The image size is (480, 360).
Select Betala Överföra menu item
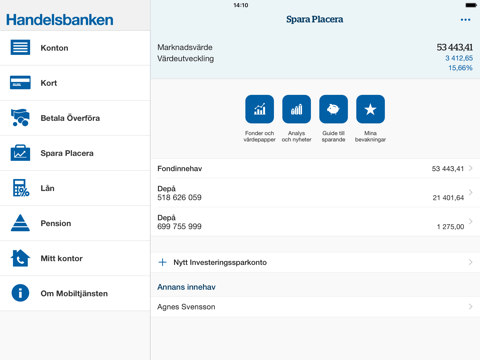[x=75, y=118]
